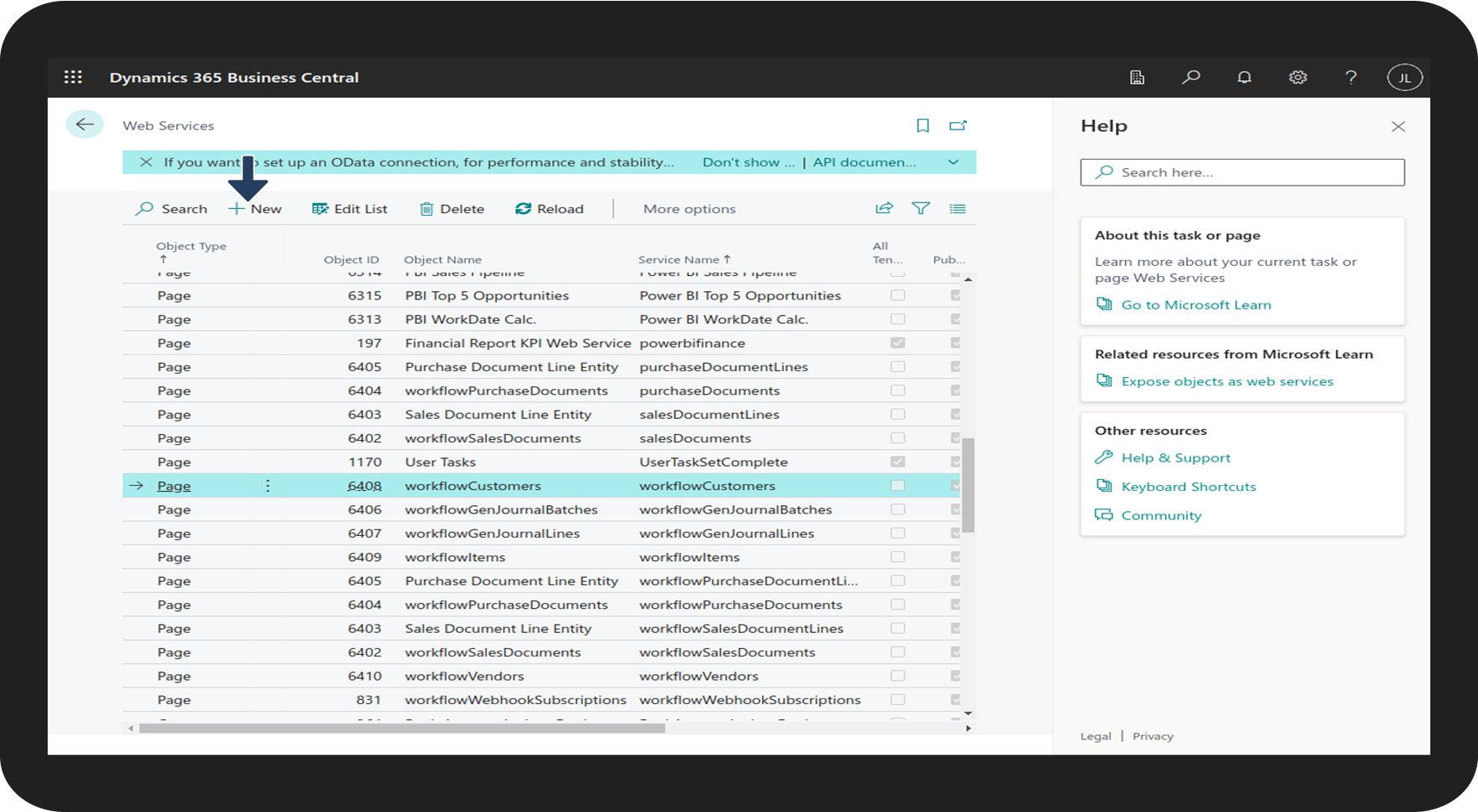1478x812 pixels.
Task: Open page in new window icon
Action: (x=958, y=125)
